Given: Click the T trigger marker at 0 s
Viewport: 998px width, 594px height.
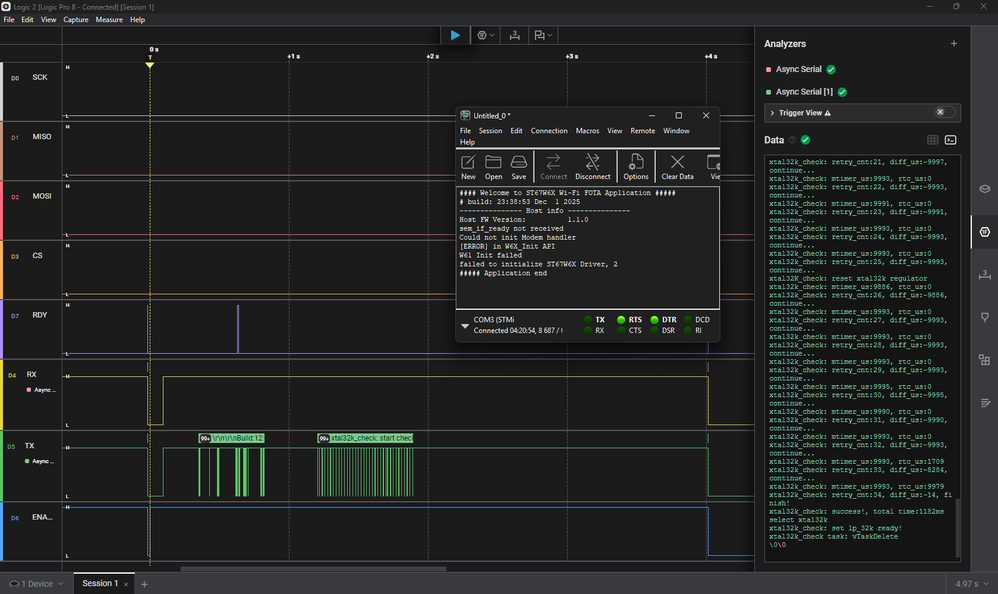Looking at the screenshot, I should point(150,58).
